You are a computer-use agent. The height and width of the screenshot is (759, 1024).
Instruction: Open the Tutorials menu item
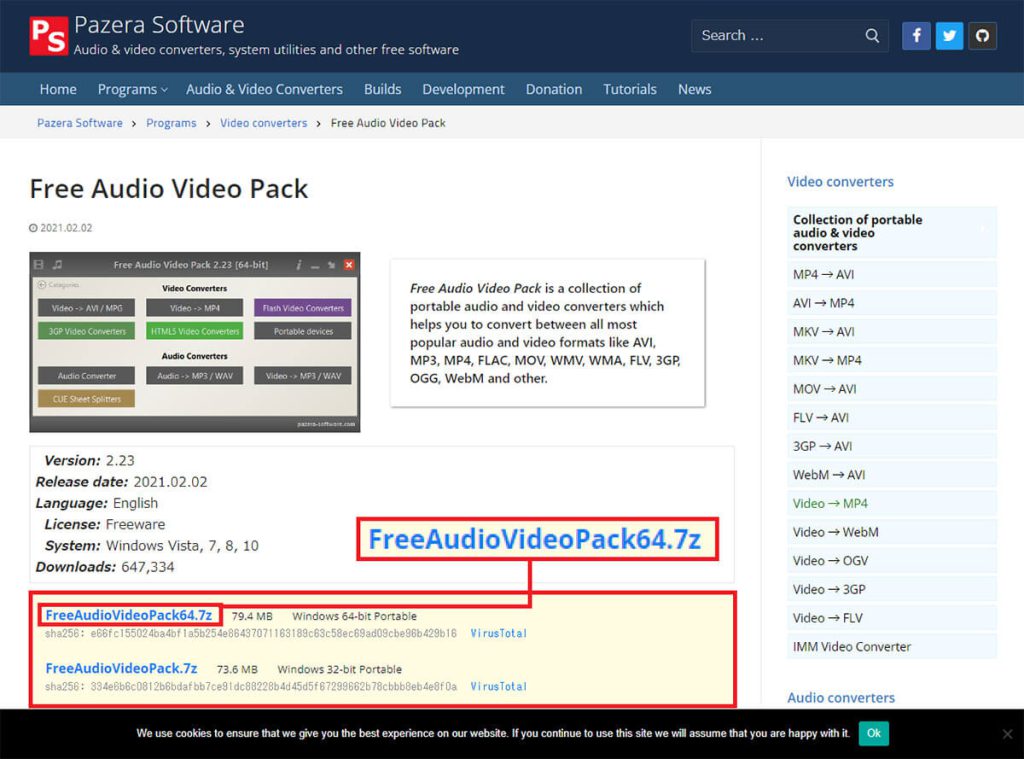click(630, 89)
